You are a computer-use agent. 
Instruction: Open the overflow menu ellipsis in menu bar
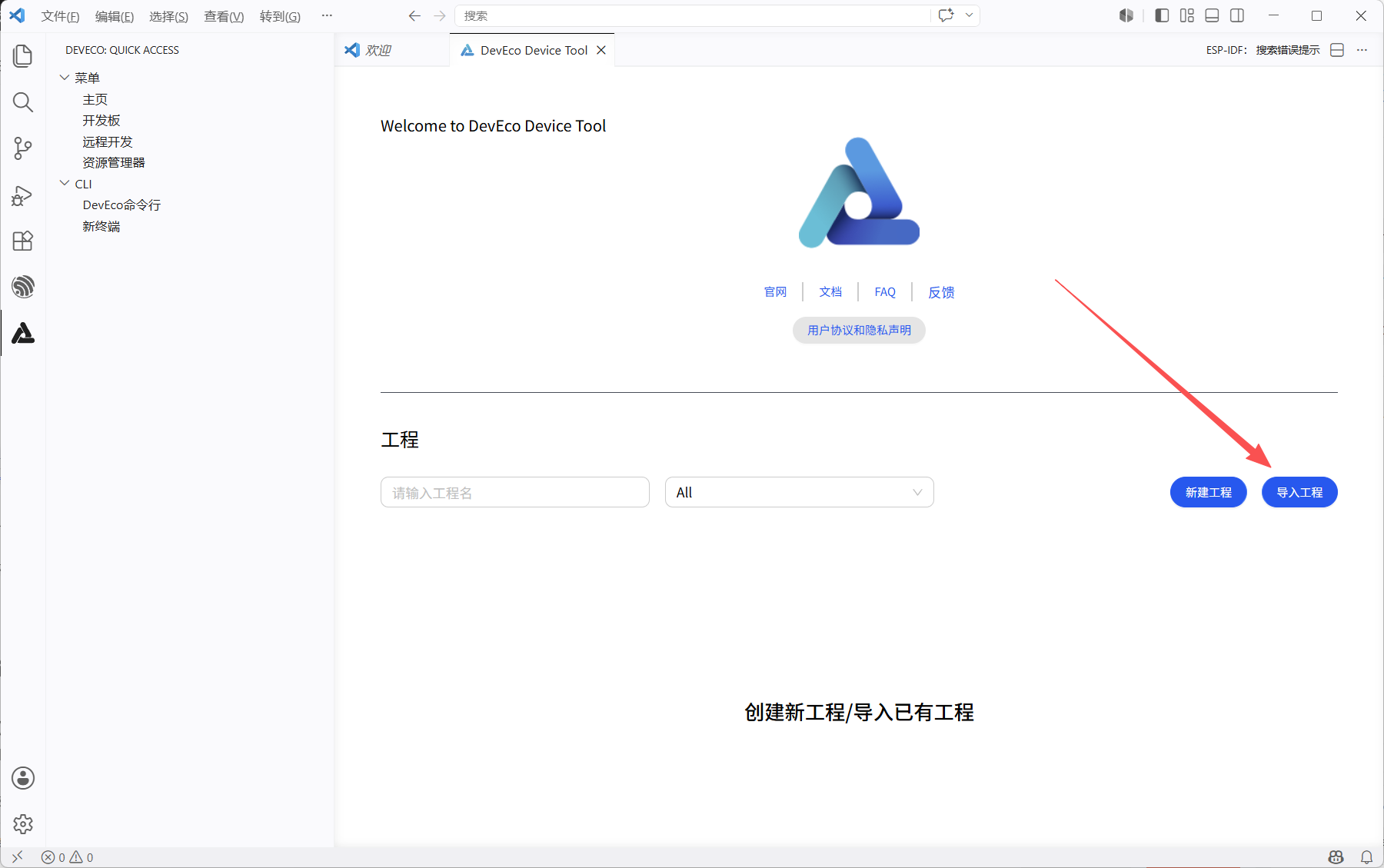tap(327, 15)
